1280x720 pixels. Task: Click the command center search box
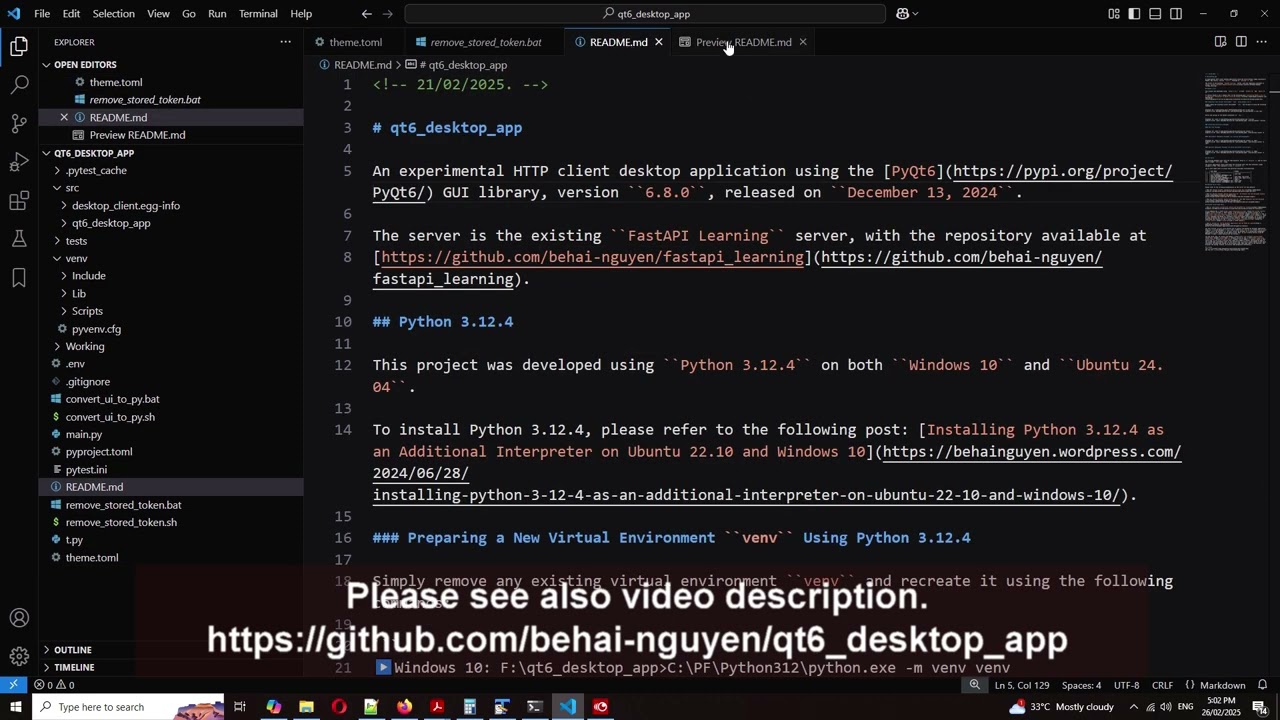click(x=645, y=14)
